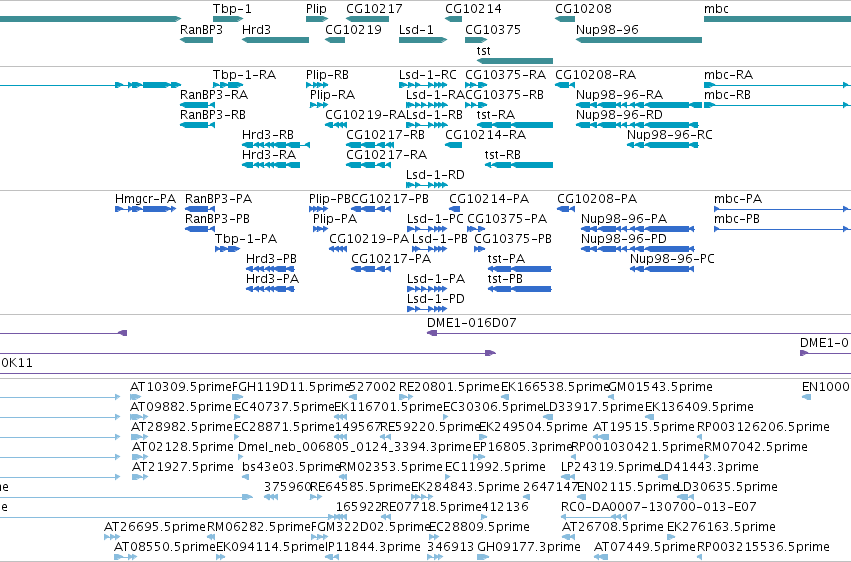Click the Lsd-1-RD transcript label

click(435, 175)
